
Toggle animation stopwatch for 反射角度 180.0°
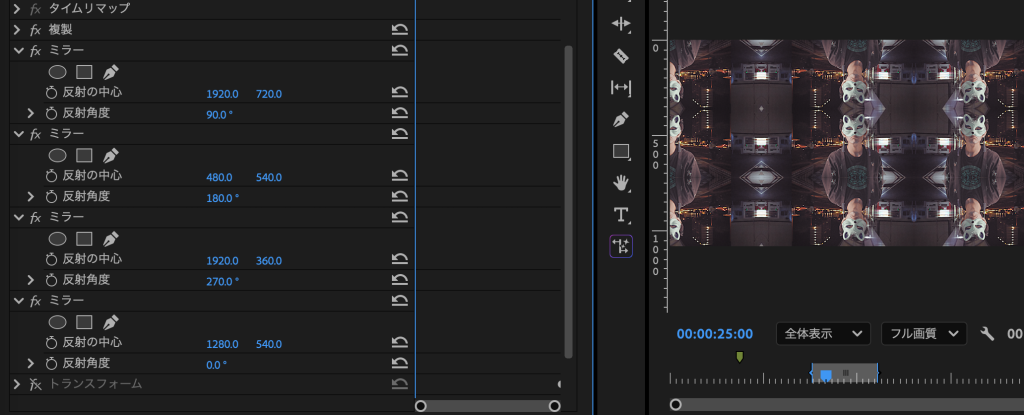[52, 197]
